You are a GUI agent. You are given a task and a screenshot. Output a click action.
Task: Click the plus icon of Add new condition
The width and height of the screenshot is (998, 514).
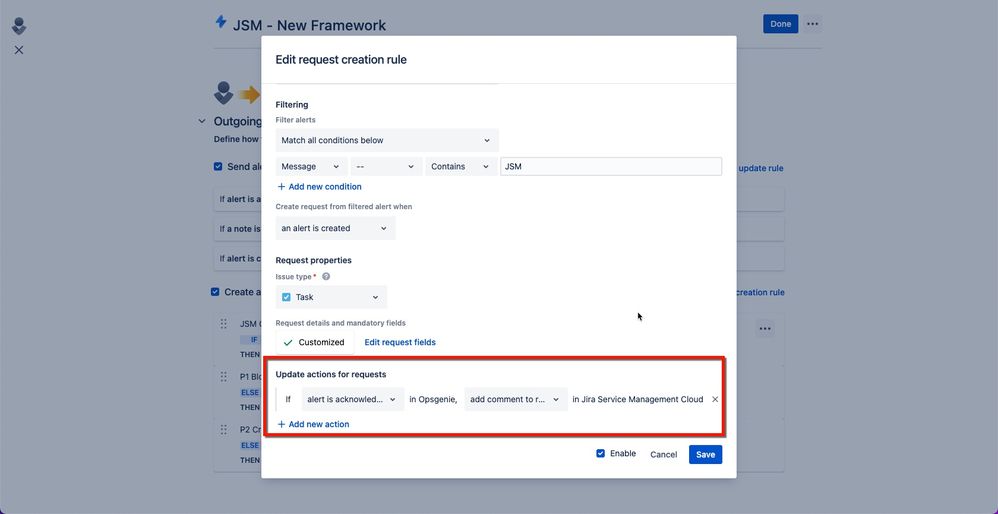pyautogui.click(x=281, y=186)
